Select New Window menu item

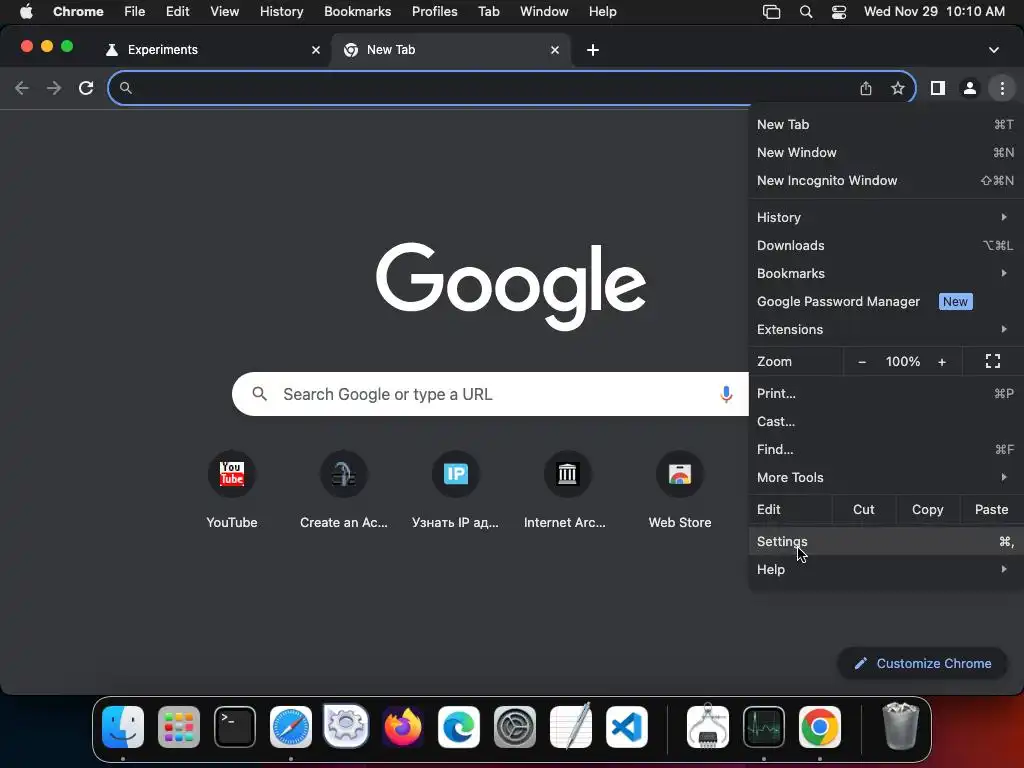[886, 153]
